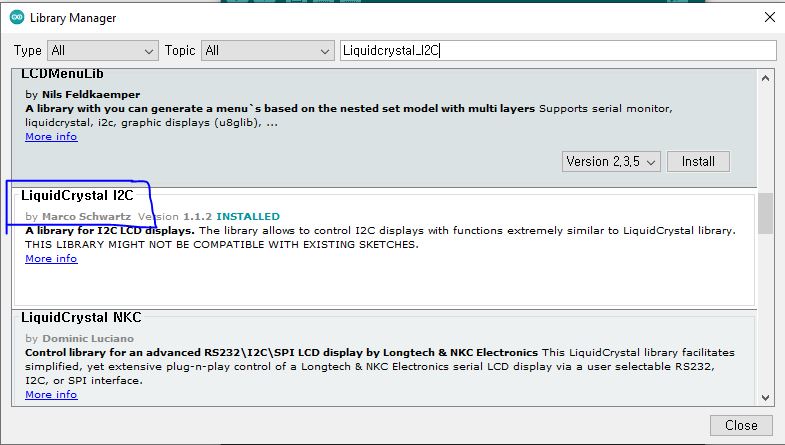
Task: Click the Close button at bottom
Action: [741, 425]
